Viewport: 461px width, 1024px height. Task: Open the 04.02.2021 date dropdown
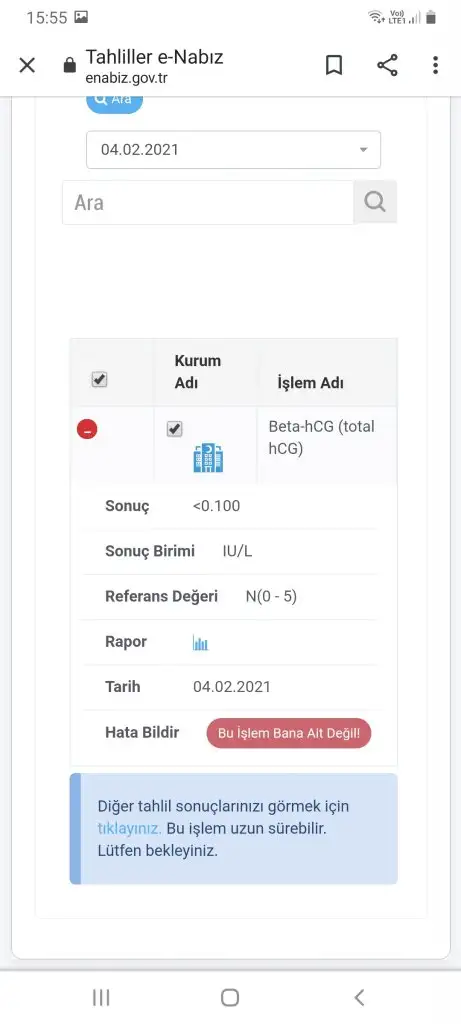tap(233, 150)
